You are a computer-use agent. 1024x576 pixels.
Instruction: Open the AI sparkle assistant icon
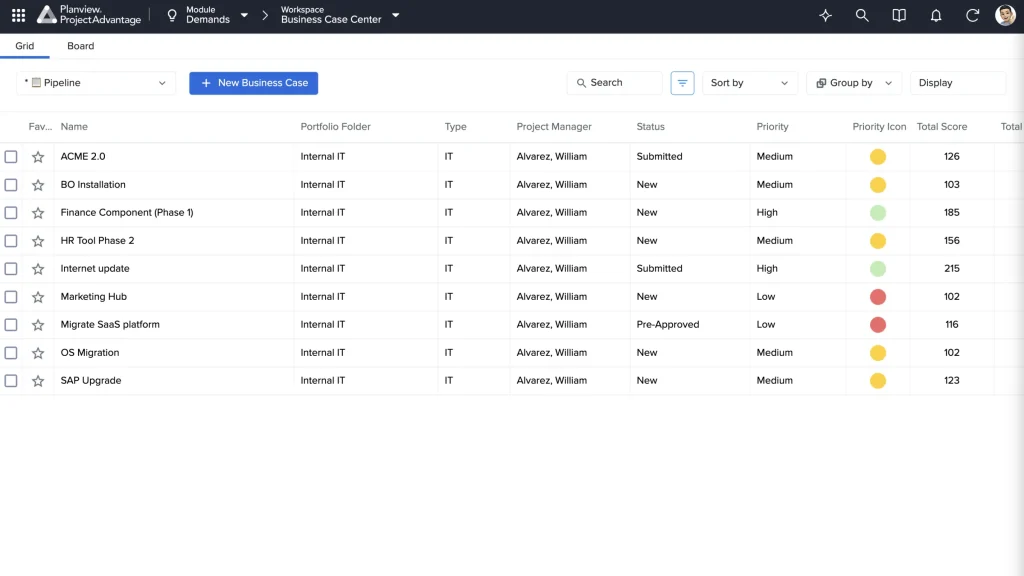(825, 16)
